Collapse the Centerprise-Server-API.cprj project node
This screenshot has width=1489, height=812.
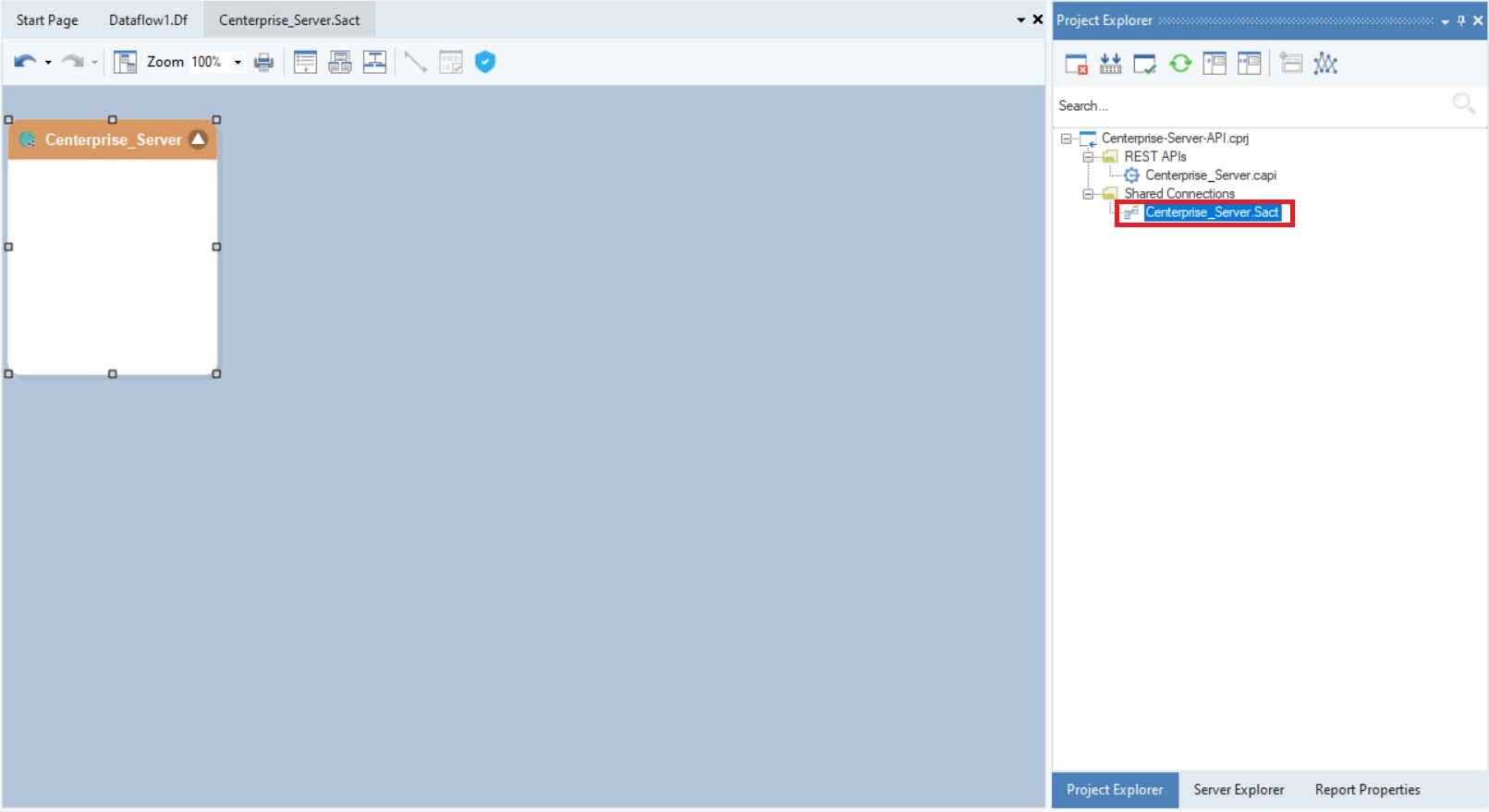tap(1067, 139)
